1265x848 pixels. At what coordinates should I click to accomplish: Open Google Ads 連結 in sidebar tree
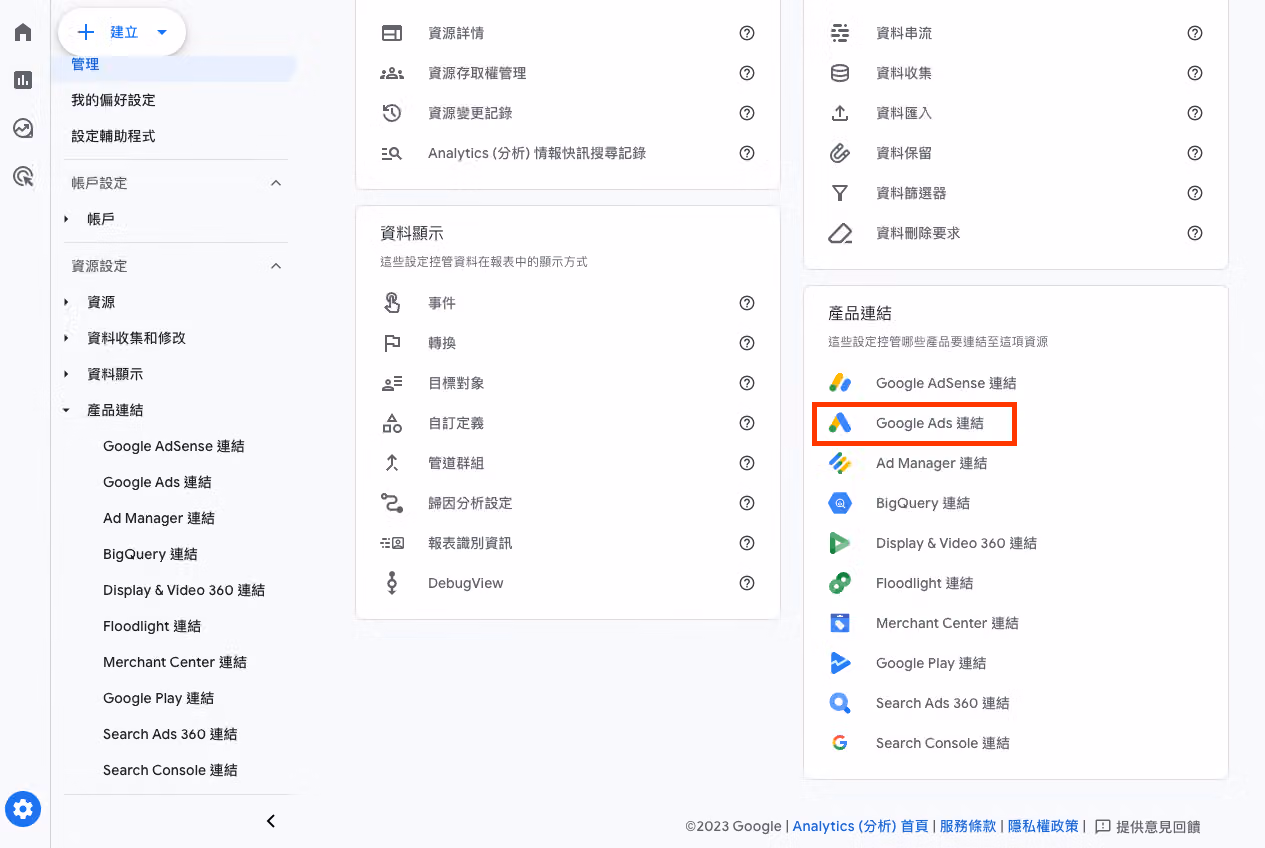pyautogui.click(x=157, y=482)
